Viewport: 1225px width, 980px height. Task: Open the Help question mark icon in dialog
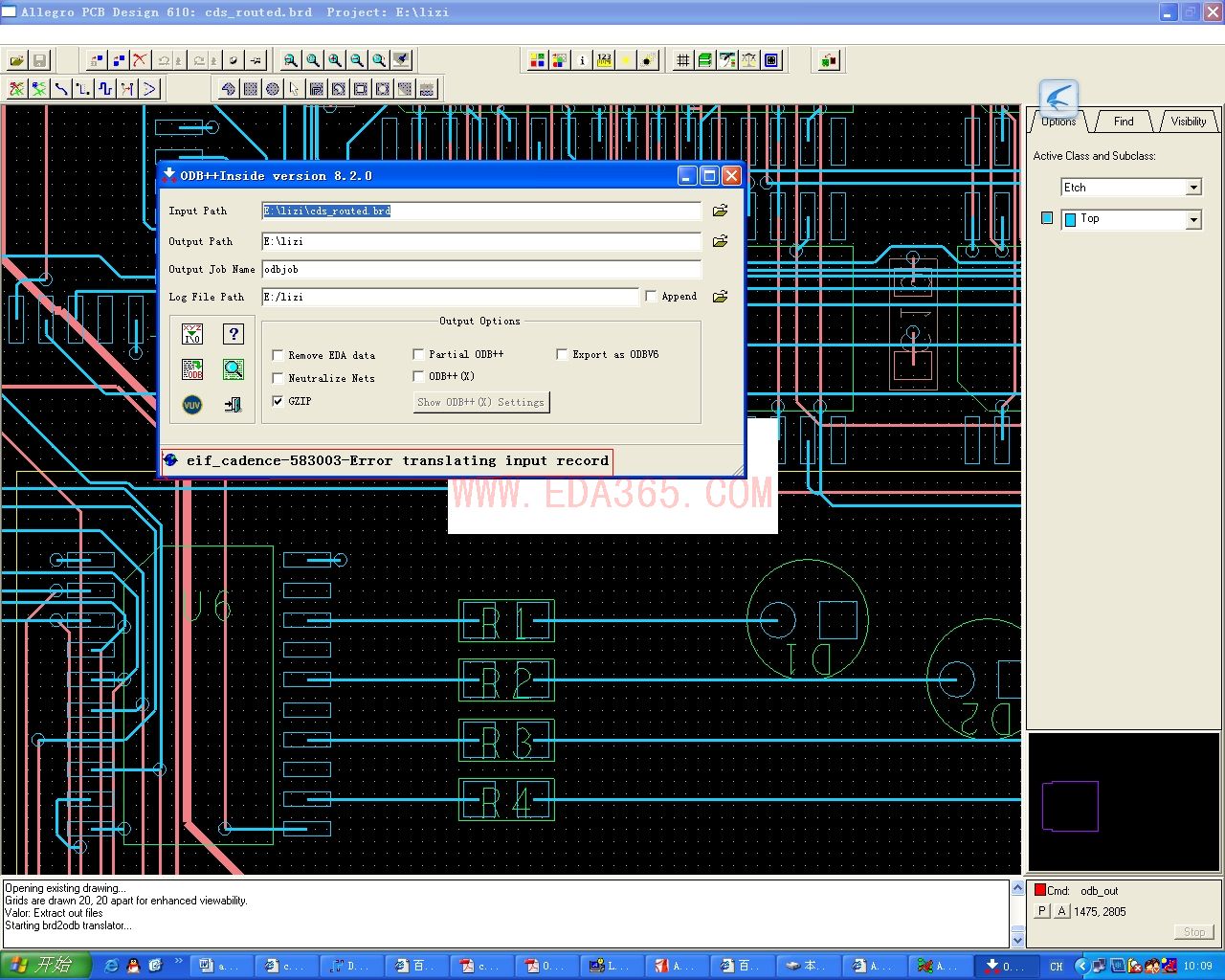234,334
